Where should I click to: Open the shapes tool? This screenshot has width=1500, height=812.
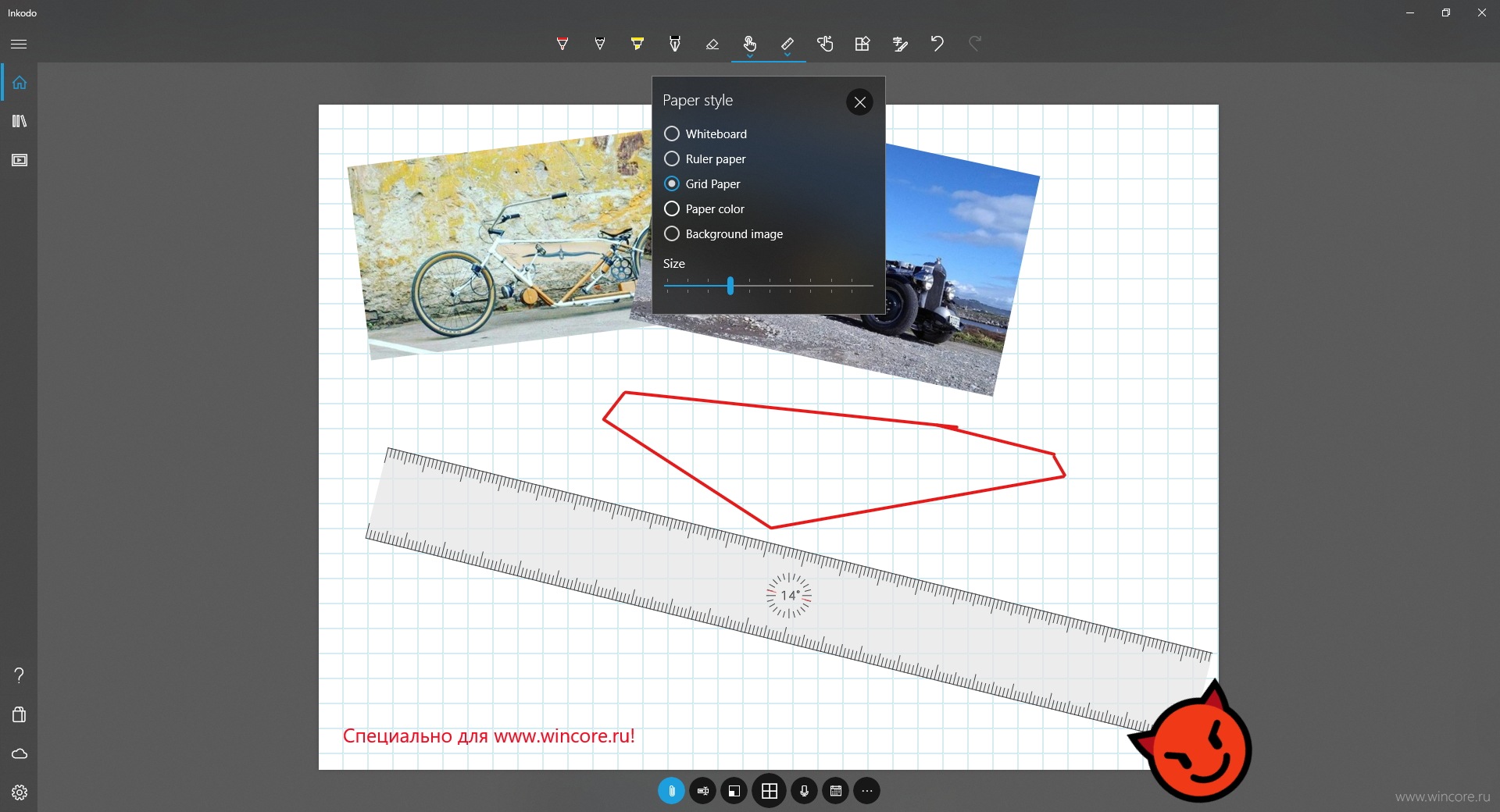pos(862,44)
